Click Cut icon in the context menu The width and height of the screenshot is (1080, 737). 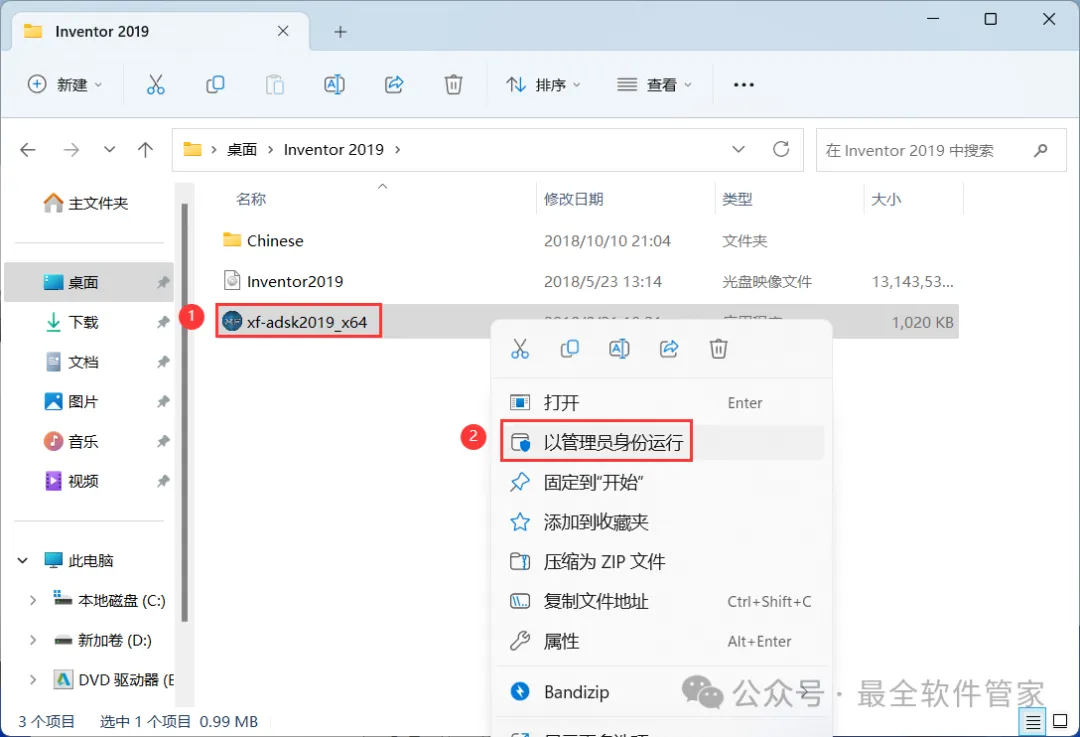tap(520, 349)
